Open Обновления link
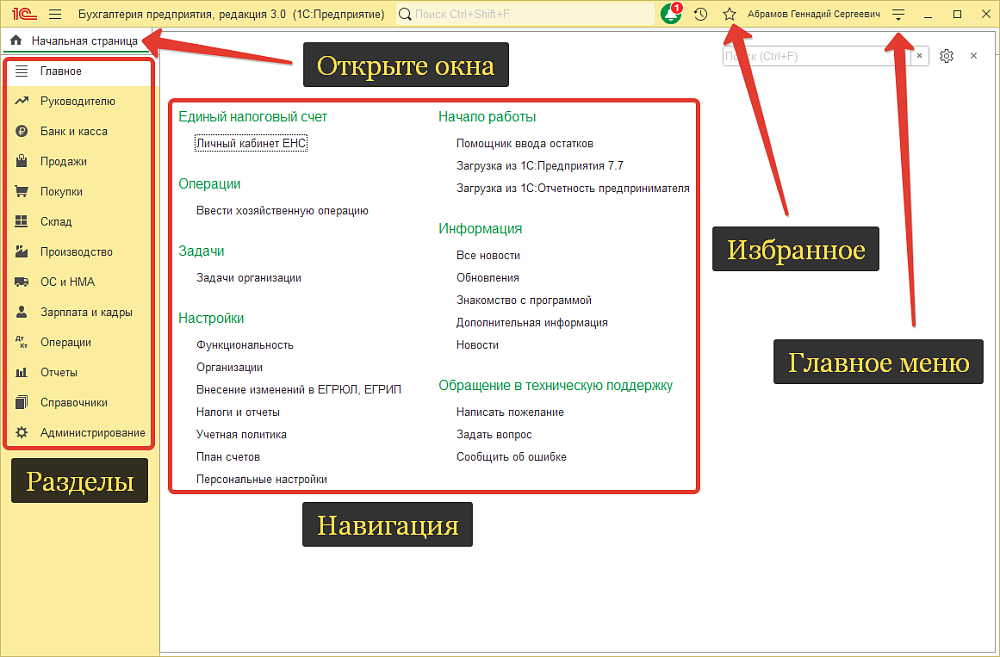The height and width of the screenshot is (657, 1000). [x=487, y=277]
